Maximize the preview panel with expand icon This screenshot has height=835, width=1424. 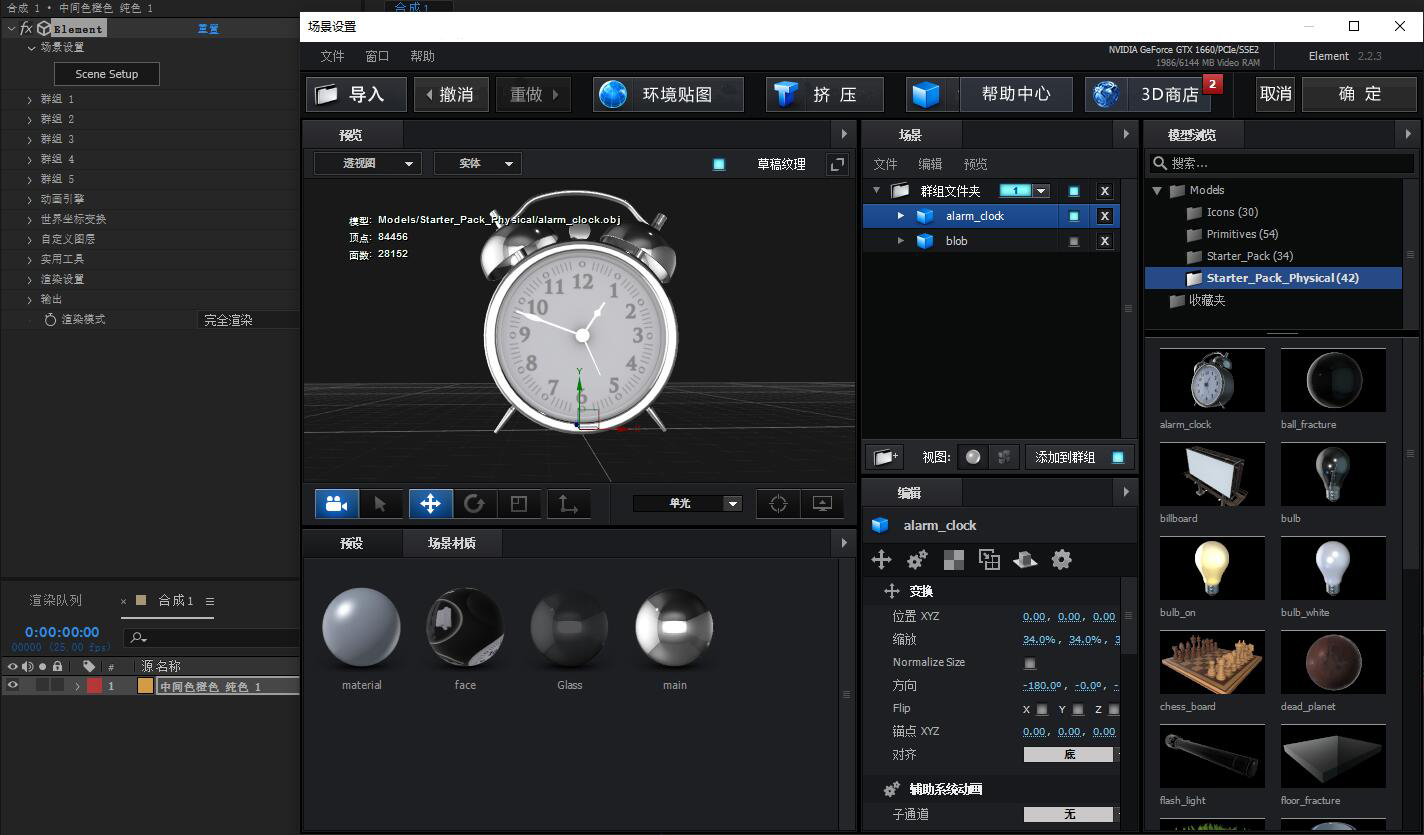[837, 164]
